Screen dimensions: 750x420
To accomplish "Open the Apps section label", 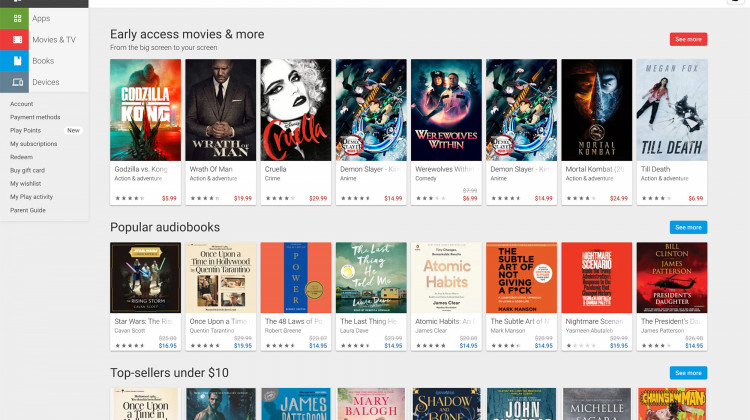I will pyautogui.click(x=41, y=19).
